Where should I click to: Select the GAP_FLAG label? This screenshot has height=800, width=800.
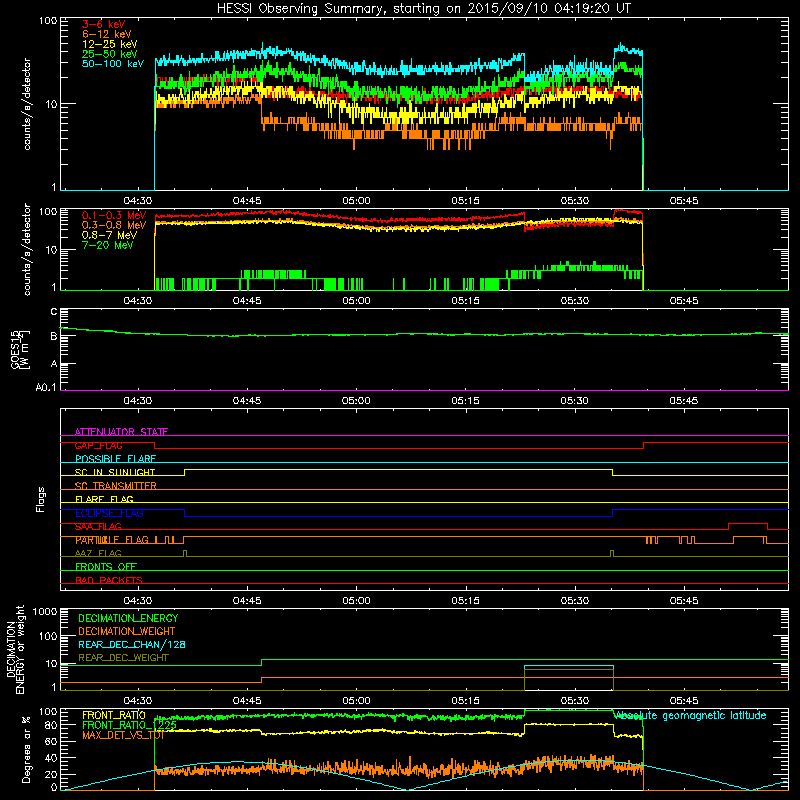click(98, 445)
